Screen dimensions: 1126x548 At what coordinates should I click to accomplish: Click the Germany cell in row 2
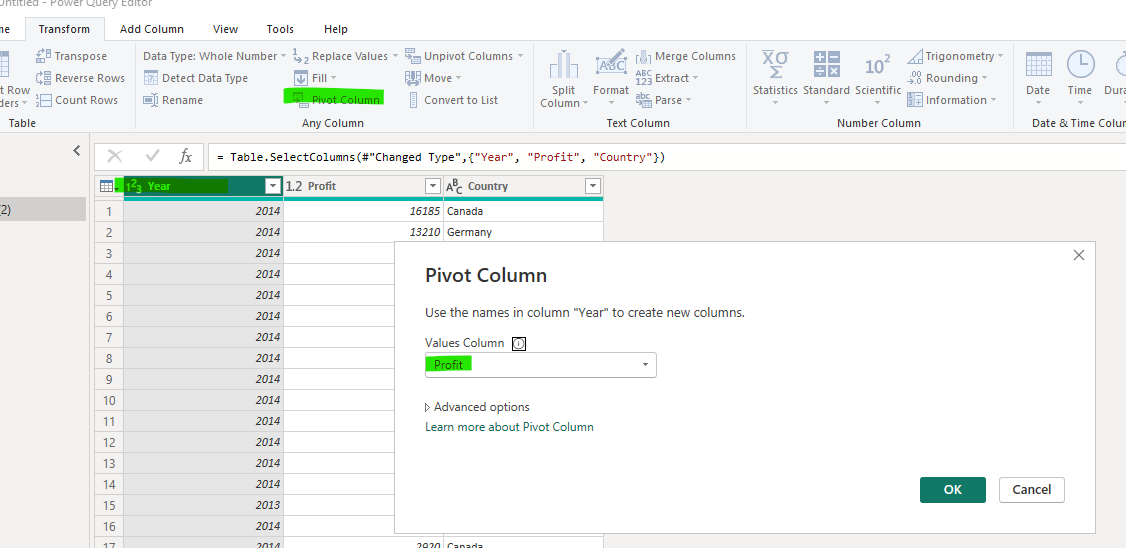pyautogui.click(x=524, y=232)
